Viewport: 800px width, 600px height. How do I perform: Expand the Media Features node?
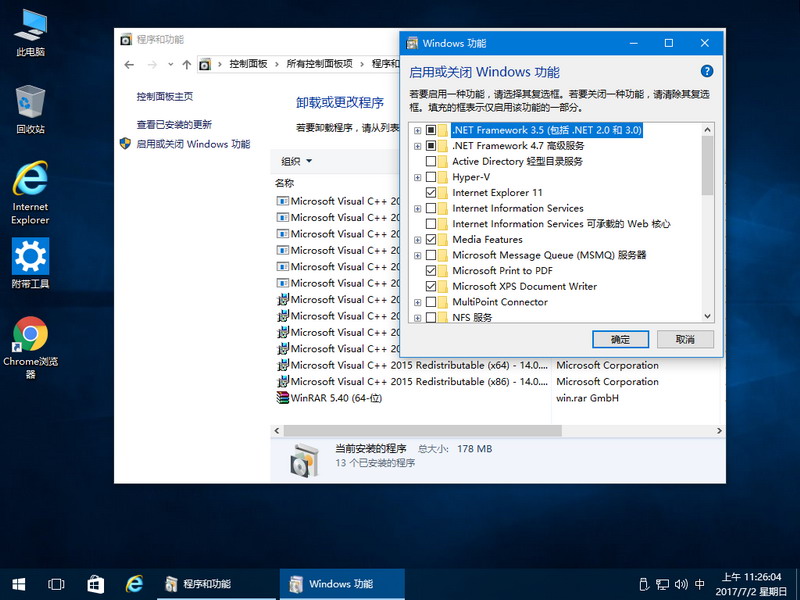(x=417, y=240)
